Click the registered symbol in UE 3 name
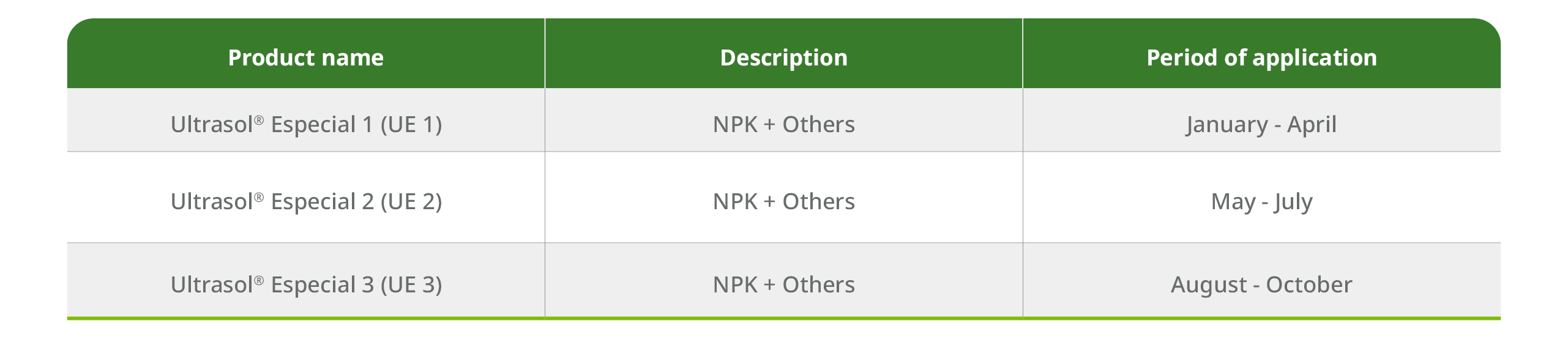Screen dimensions: 1568x356 (x=259, y=280)
